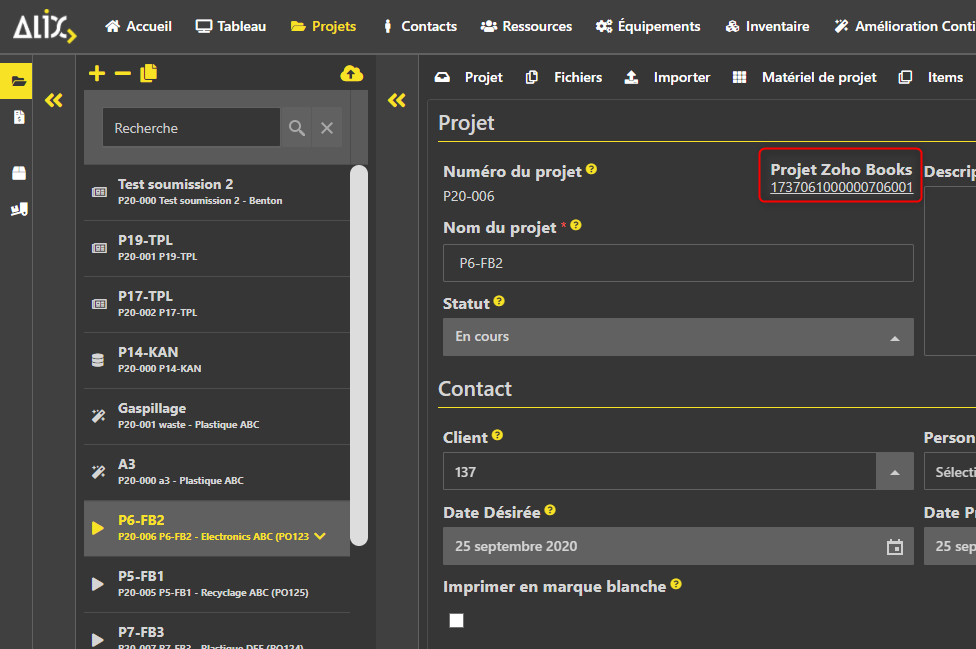This screenshot has width=976, height=649.
Task: Open the Tableau menu
Action: pyautogui.click(x=231, y=26)
